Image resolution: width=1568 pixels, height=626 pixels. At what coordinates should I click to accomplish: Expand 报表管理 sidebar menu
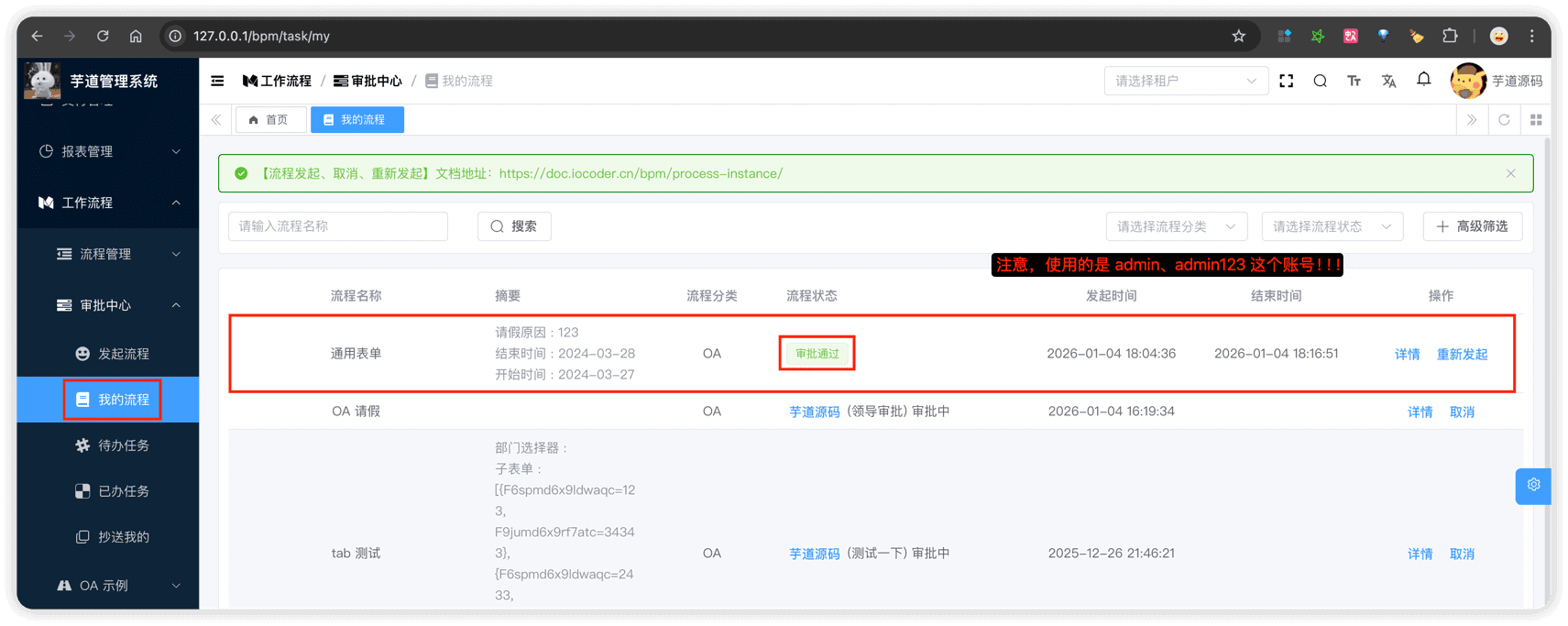tap(108, 151)
